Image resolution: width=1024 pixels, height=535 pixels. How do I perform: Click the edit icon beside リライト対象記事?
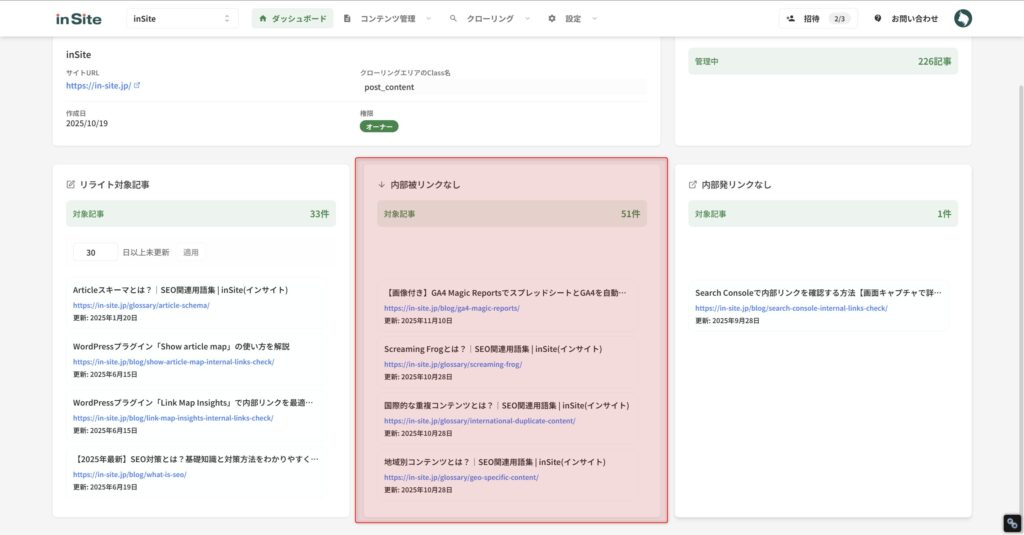[x=71, y=185]
